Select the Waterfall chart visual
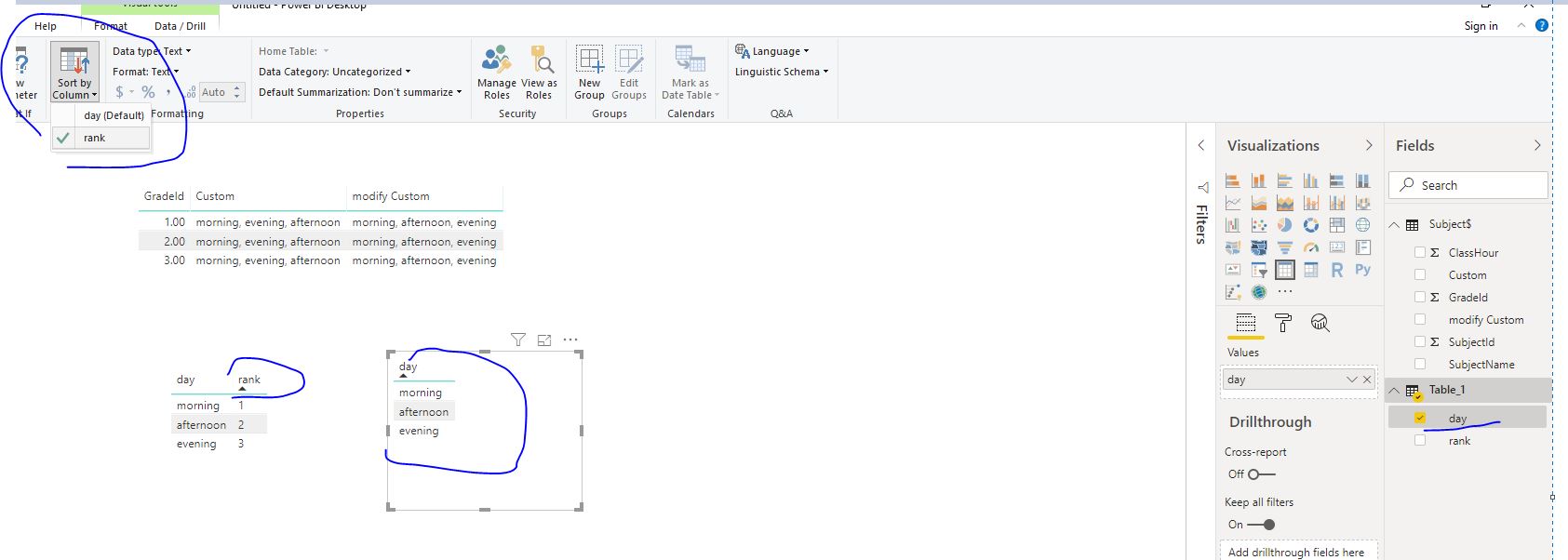This screenshot has width=1568, height=560. tap(1233, 225)
